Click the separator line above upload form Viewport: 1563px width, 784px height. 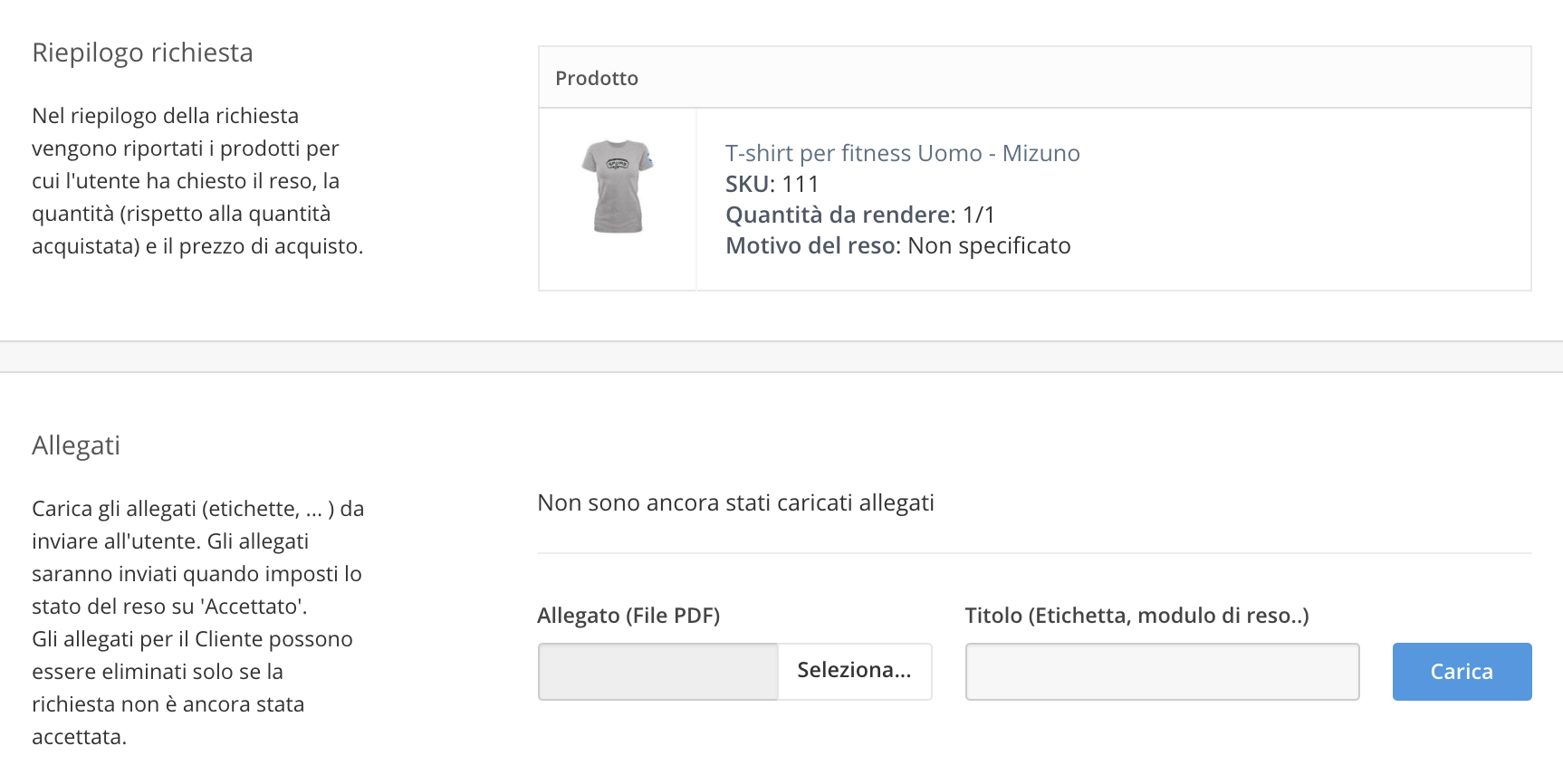(1034, 552)
